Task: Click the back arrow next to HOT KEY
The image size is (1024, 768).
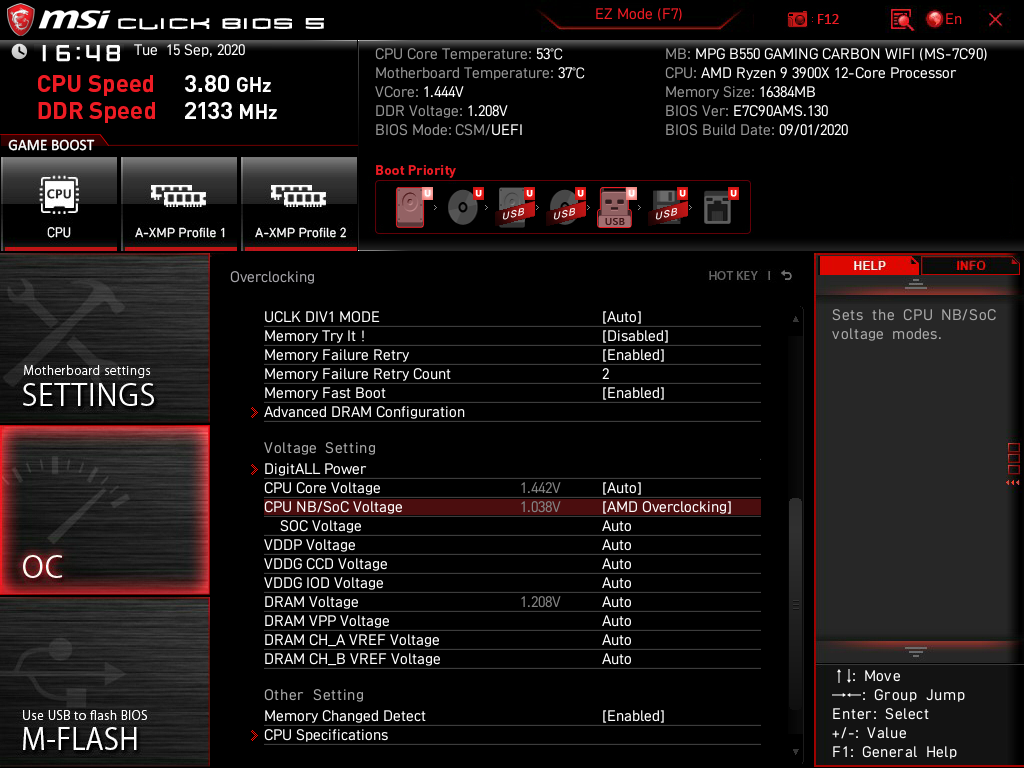Action: pos(786,276)
